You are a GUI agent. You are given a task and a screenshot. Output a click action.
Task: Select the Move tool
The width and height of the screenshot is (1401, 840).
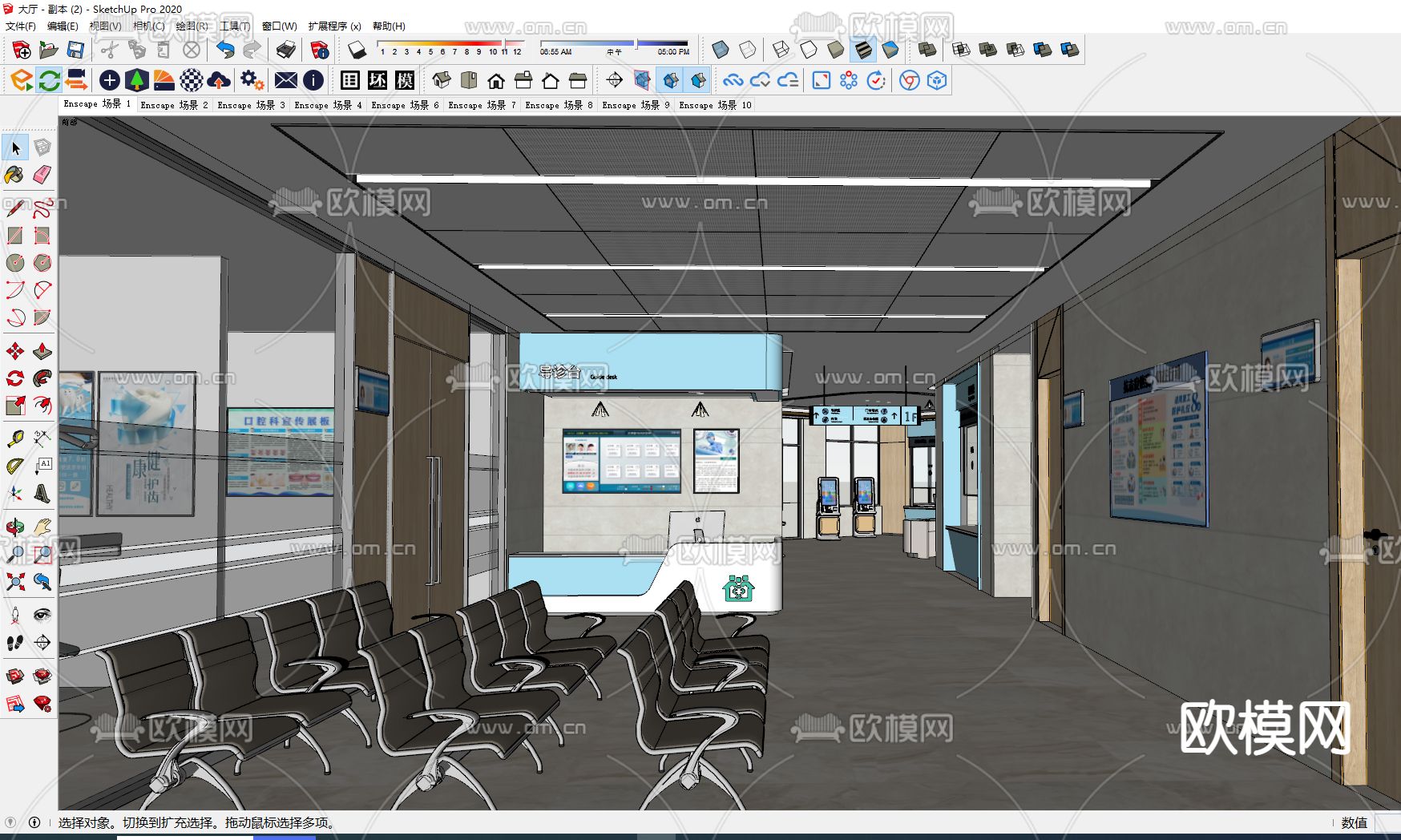pyautogui.click(x=15, y=351)
